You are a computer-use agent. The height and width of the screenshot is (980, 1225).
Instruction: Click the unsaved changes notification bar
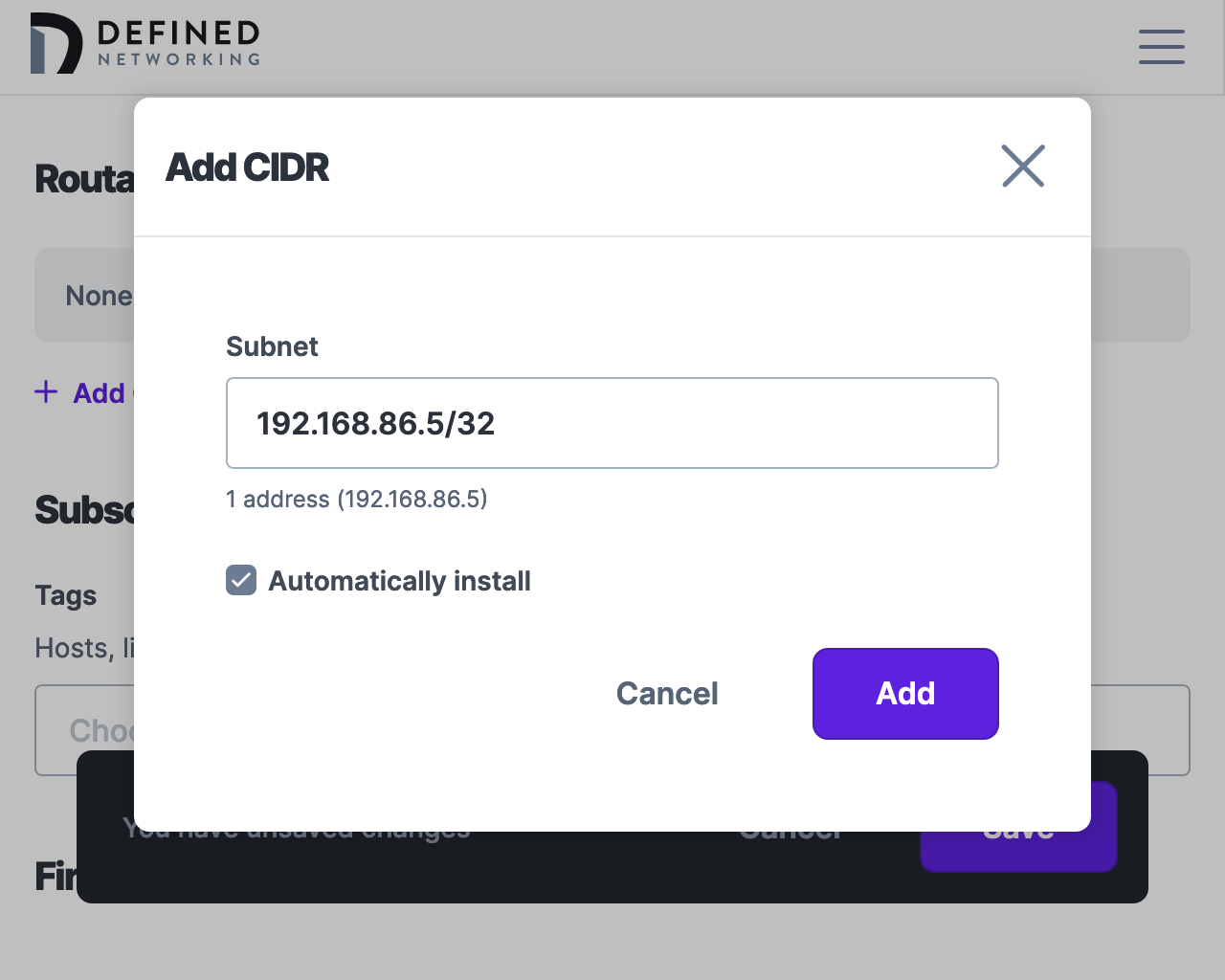click(297, 828)
